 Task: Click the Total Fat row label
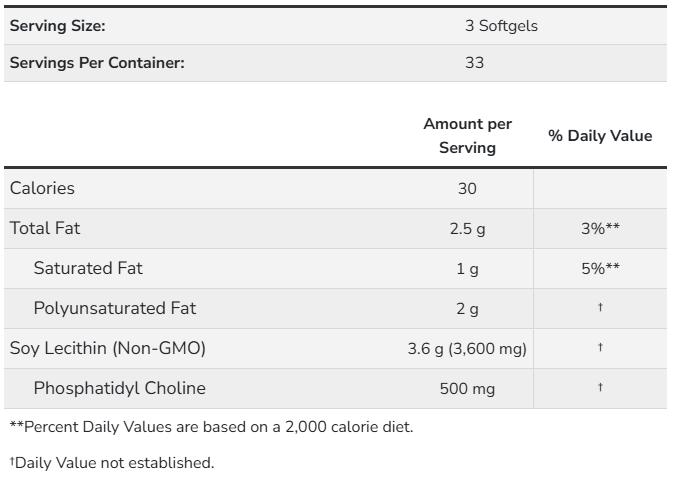tap(45, 228)
